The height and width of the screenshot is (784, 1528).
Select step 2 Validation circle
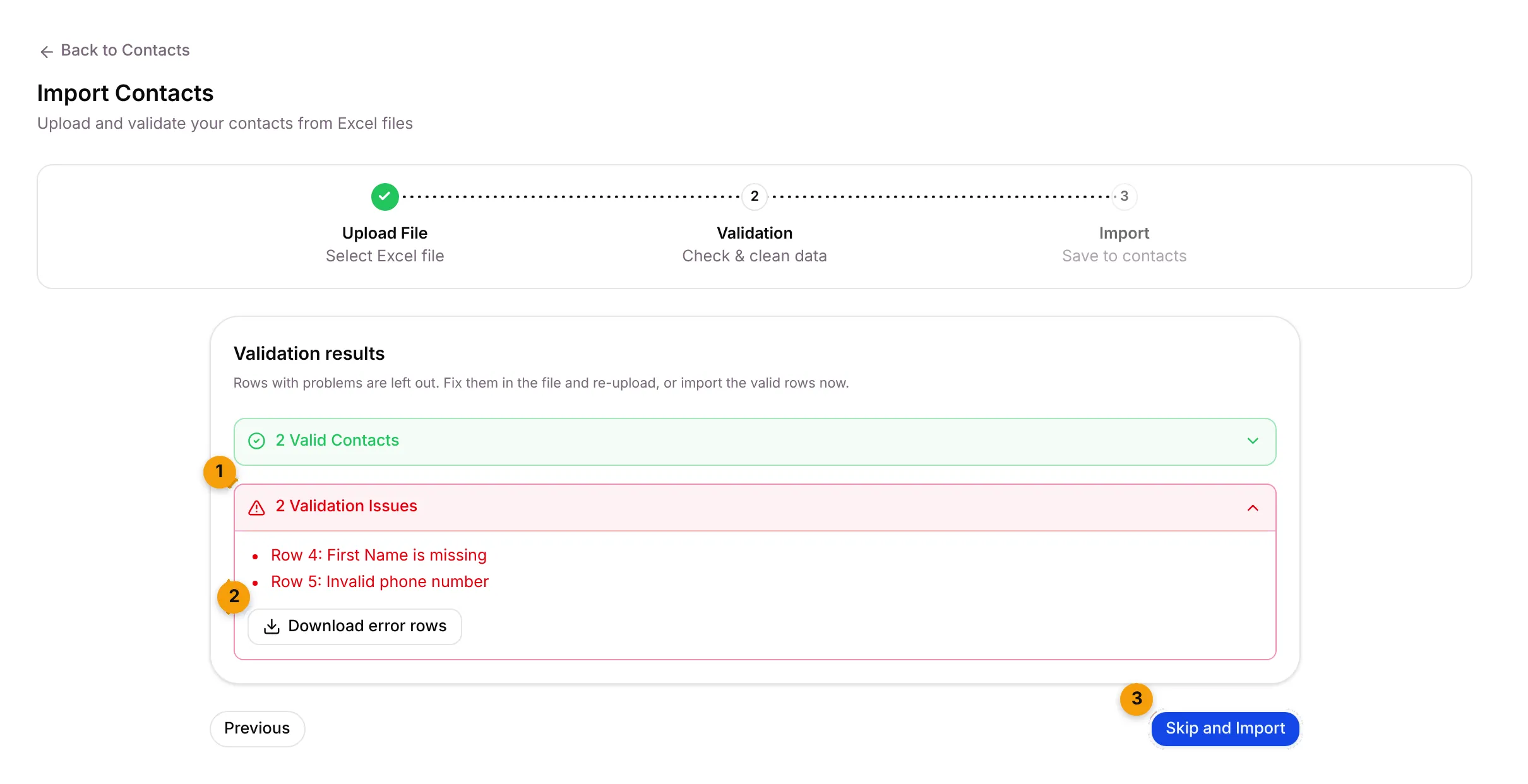coord(754,196)
